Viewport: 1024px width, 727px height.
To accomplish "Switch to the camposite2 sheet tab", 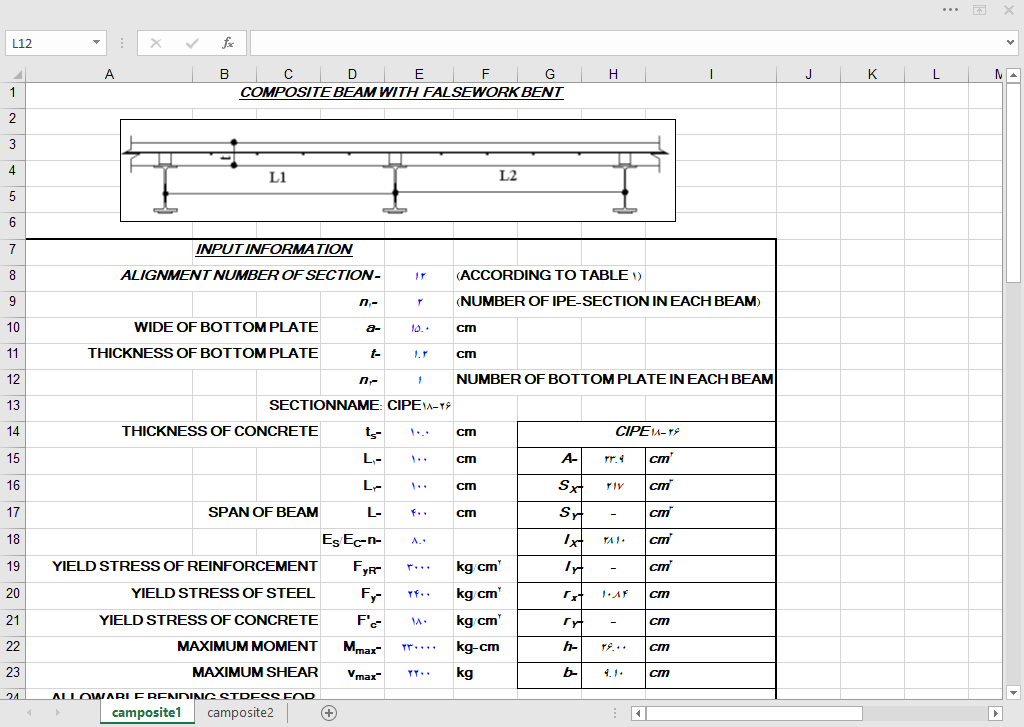I will [x=240, y=713].
